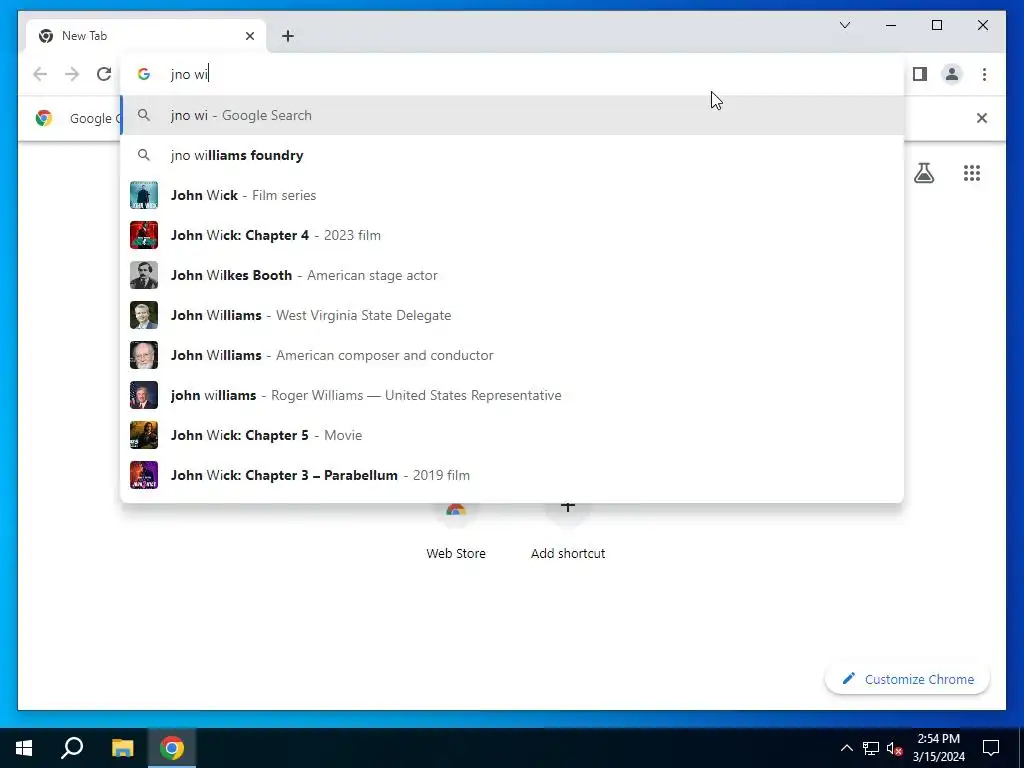Choose John Wilkes Booth suggestion

coord(512,275)
